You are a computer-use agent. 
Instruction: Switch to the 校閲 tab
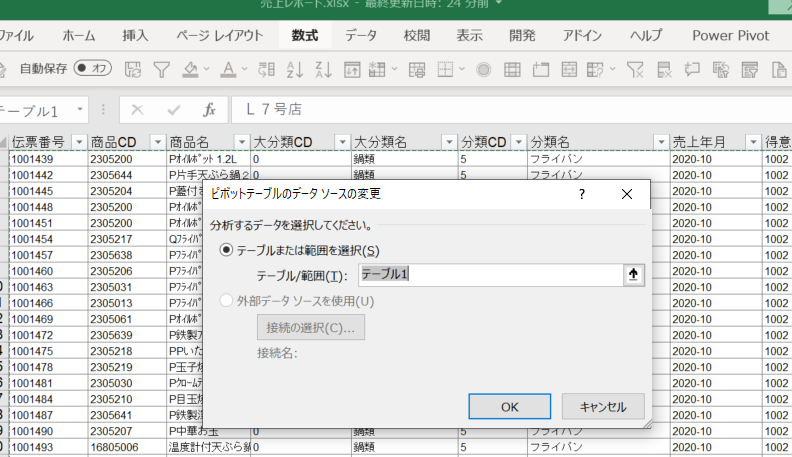pos(417,36)
